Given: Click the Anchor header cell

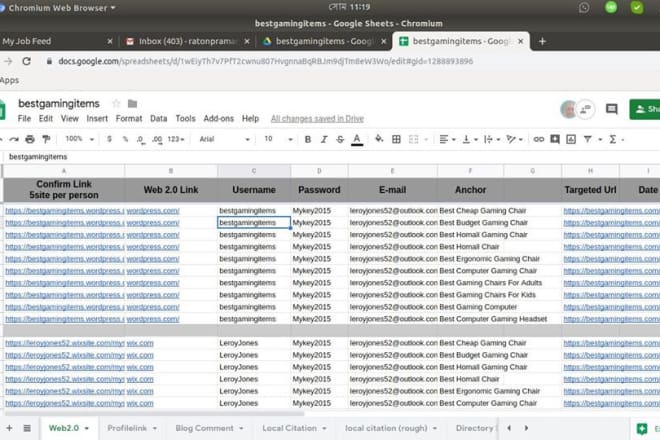Looking at the screenshot, I should (470, 190).
